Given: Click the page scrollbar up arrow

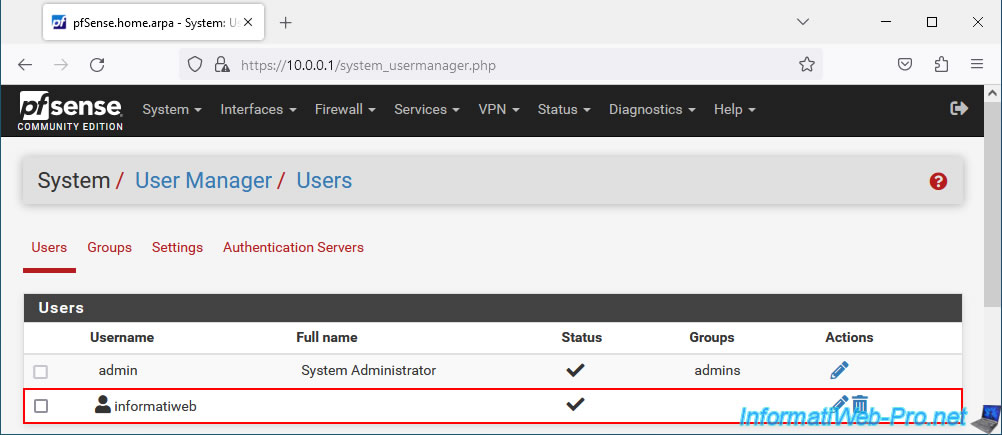Looking at the screenshot, I should 993,93.
